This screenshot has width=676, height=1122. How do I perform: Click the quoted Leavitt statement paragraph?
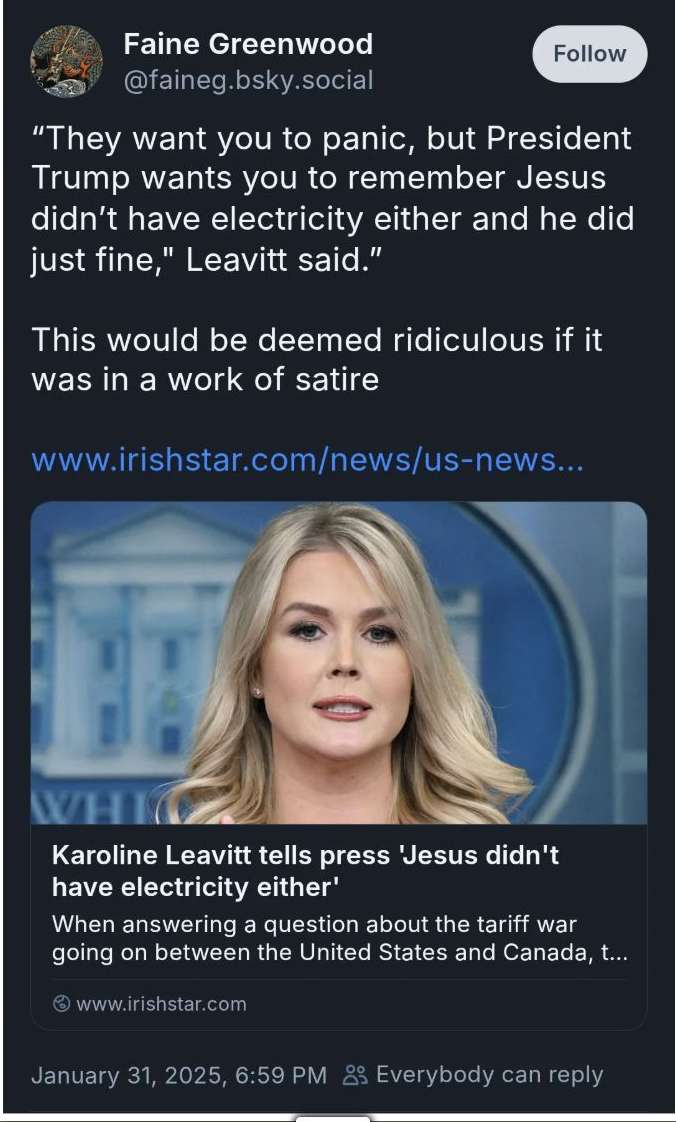(x=333, y=200)
